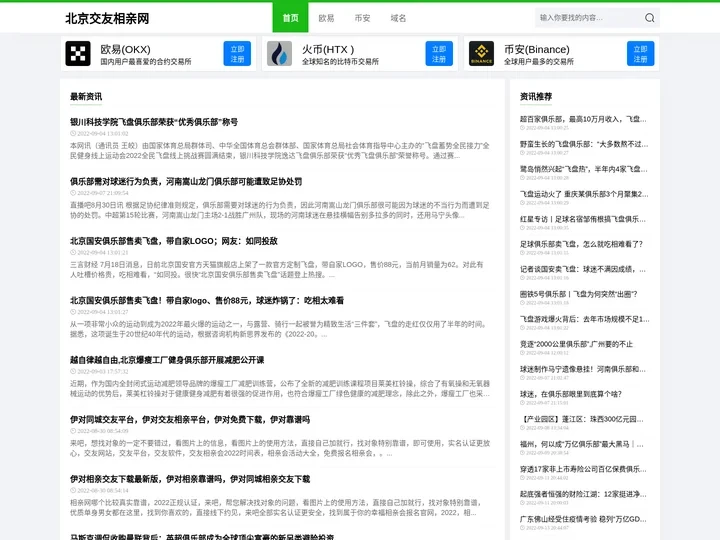The height and width of the screenshot is (540, 720).
Task: Open sidebar item 飞盘运动火了 重庆某俱乐部
Action: pos(584,194)
